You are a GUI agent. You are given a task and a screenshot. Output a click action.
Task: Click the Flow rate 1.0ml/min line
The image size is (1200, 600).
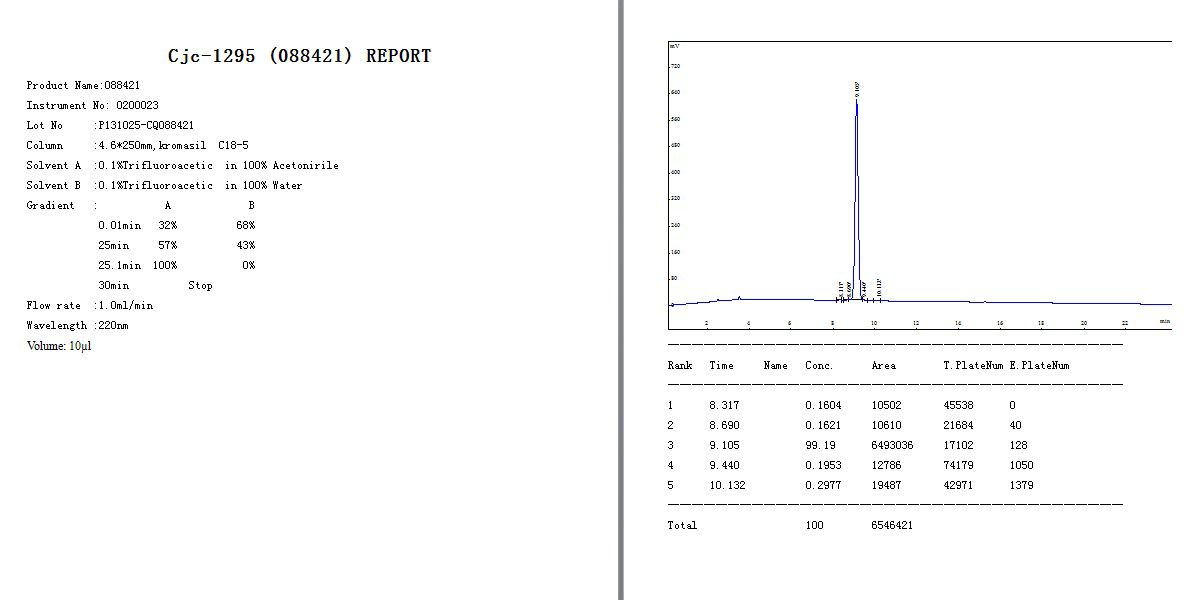tap(90, 306)
